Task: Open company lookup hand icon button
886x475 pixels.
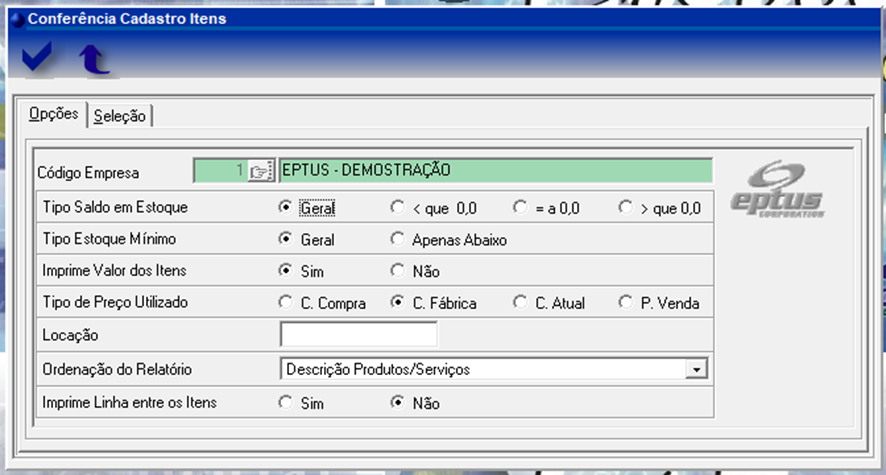Action: coord(260,171)
